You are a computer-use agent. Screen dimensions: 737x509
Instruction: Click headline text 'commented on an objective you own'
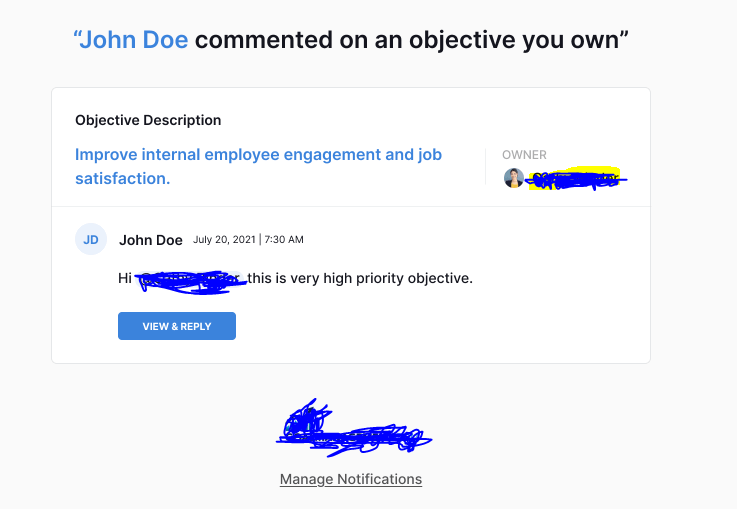click(x=407, y=40)
